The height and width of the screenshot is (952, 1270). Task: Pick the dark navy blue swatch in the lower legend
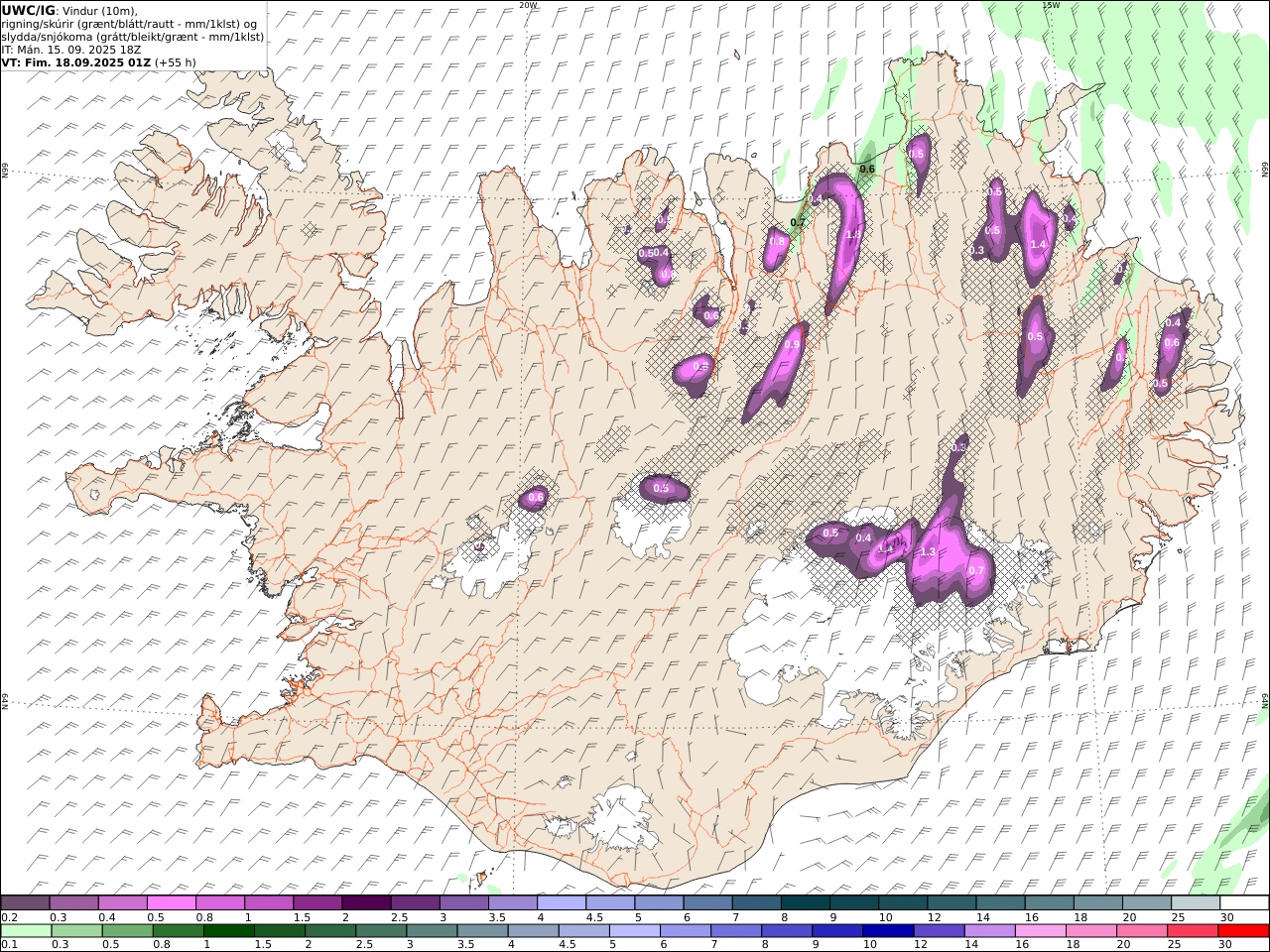(888, 931)
